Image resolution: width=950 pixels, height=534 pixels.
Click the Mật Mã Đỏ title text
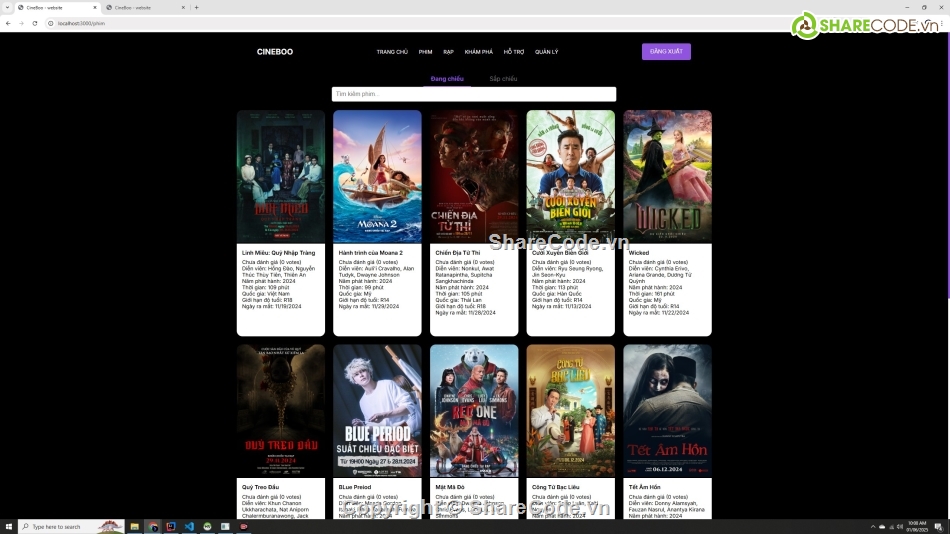450,487
